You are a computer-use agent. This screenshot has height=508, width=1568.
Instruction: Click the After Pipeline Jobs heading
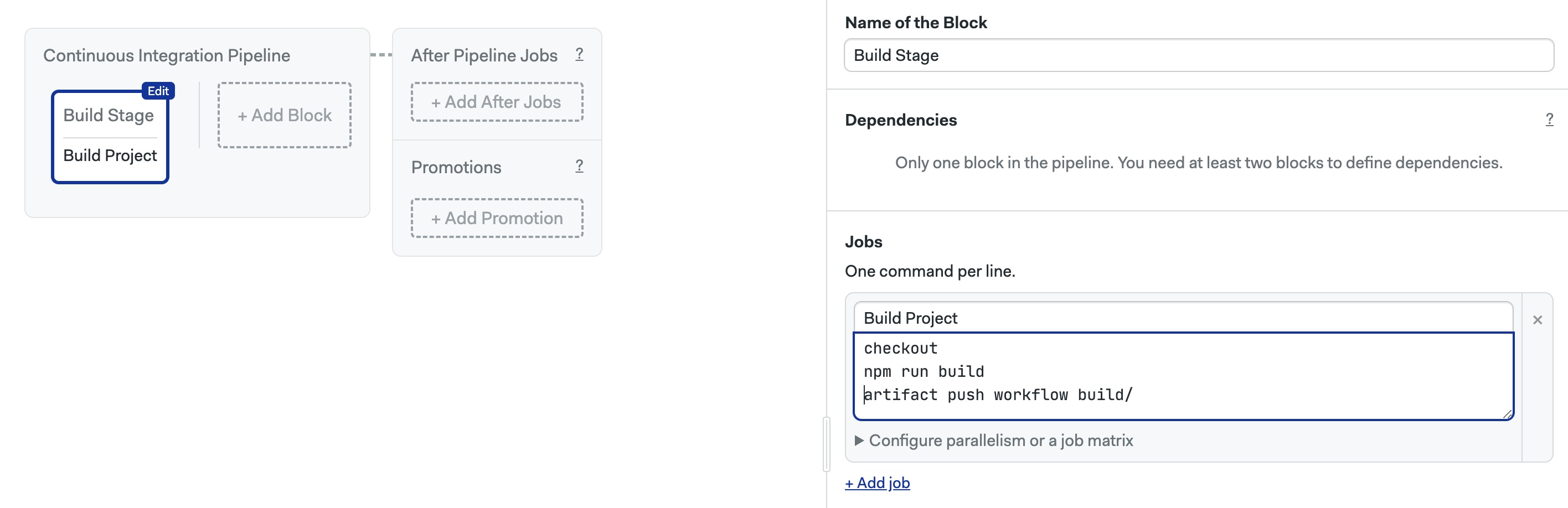pos(484,55)
